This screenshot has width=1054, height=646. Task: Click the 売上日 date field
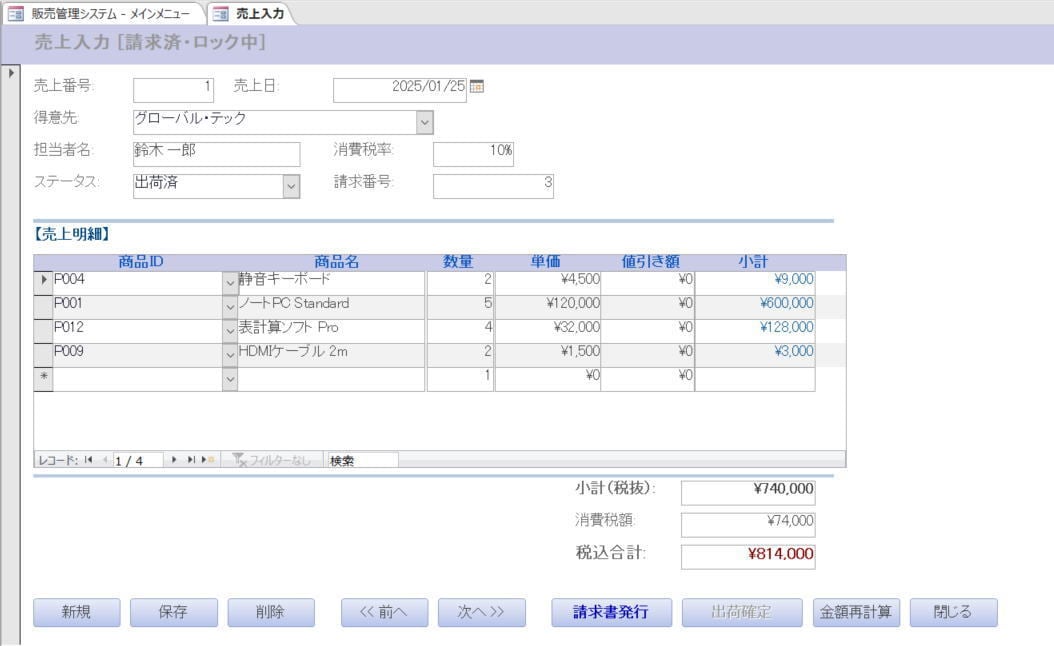pos(399,90)
